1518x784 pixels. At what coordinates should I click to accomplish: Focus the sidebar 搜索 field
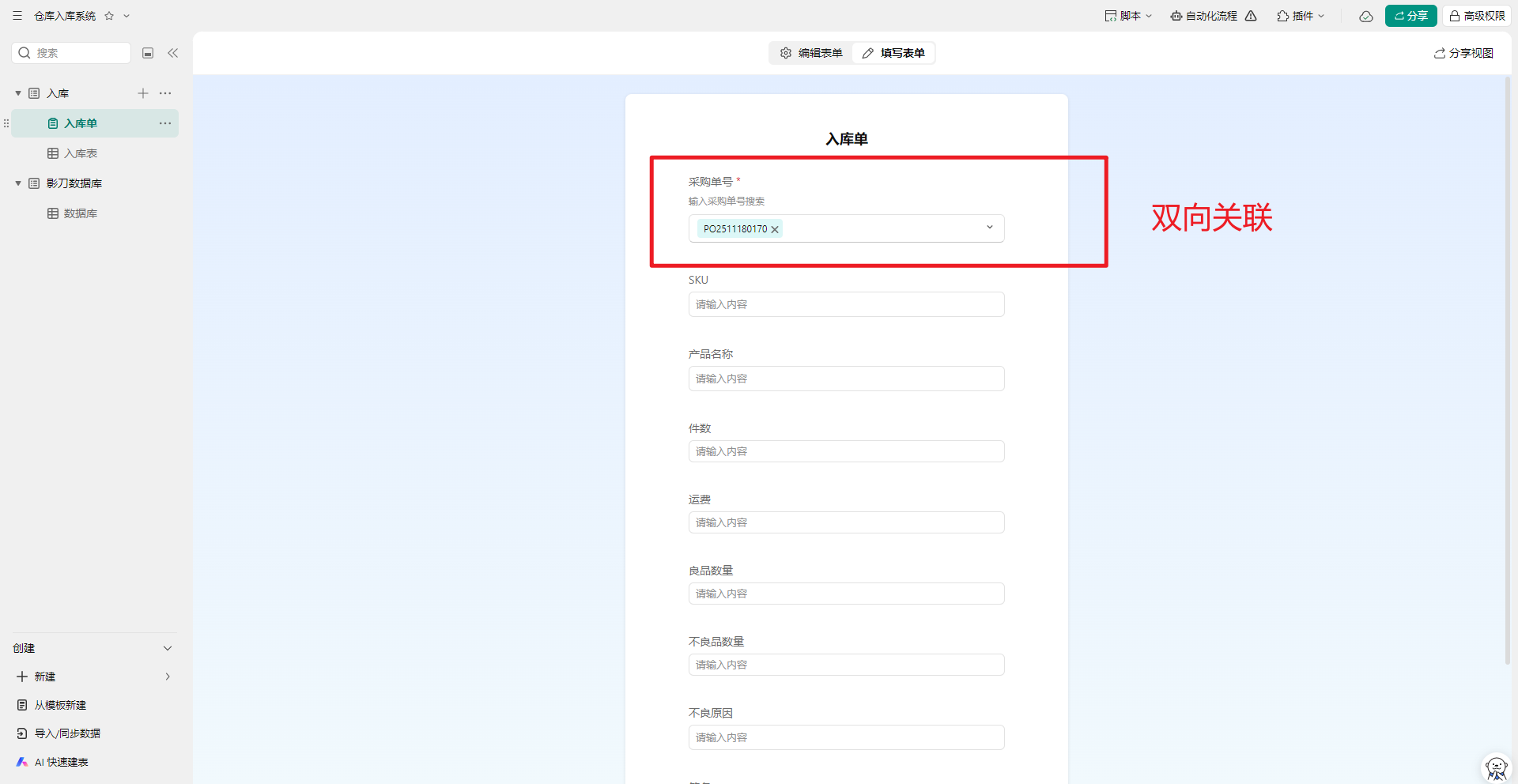point(71,53)
